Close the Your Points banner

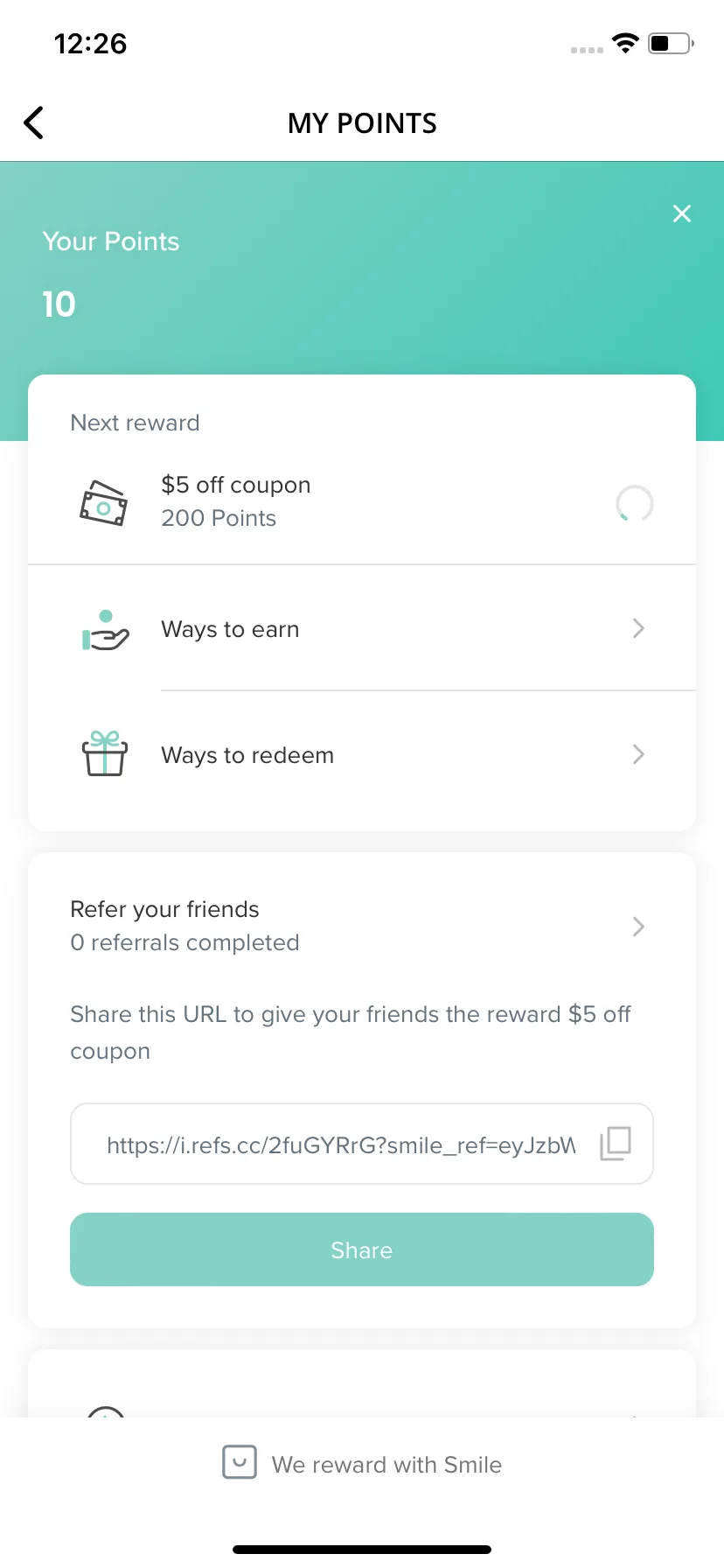click(682, 213)
